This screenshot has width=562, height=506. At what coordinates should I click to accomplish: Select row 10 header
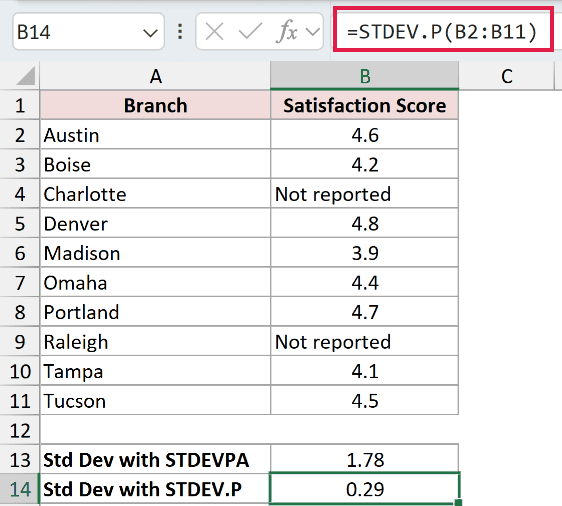click(x=20, y=371)
